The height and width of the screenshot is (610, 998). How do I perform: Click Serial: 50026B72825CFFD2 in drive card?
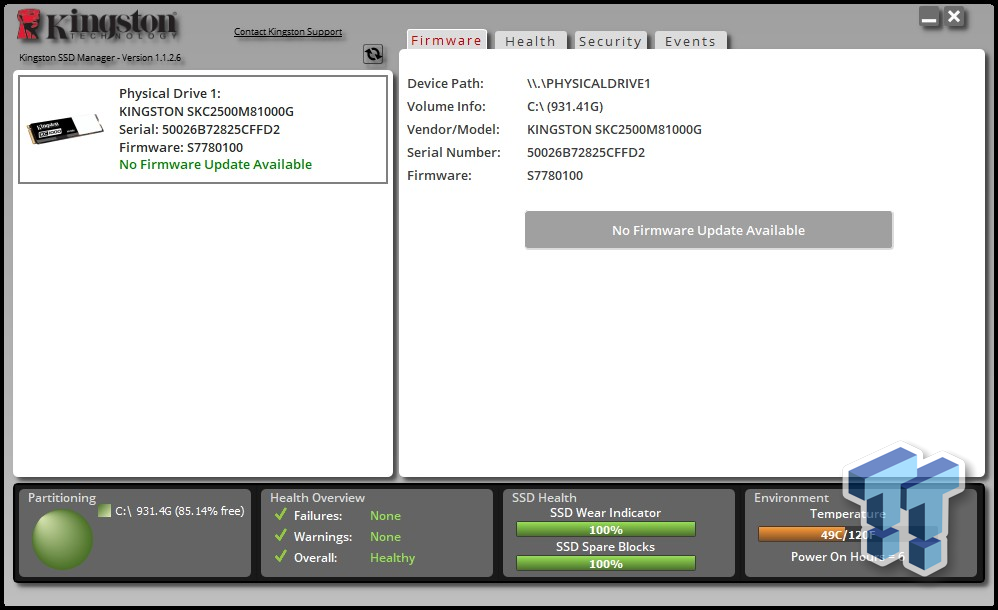(199, 129)
